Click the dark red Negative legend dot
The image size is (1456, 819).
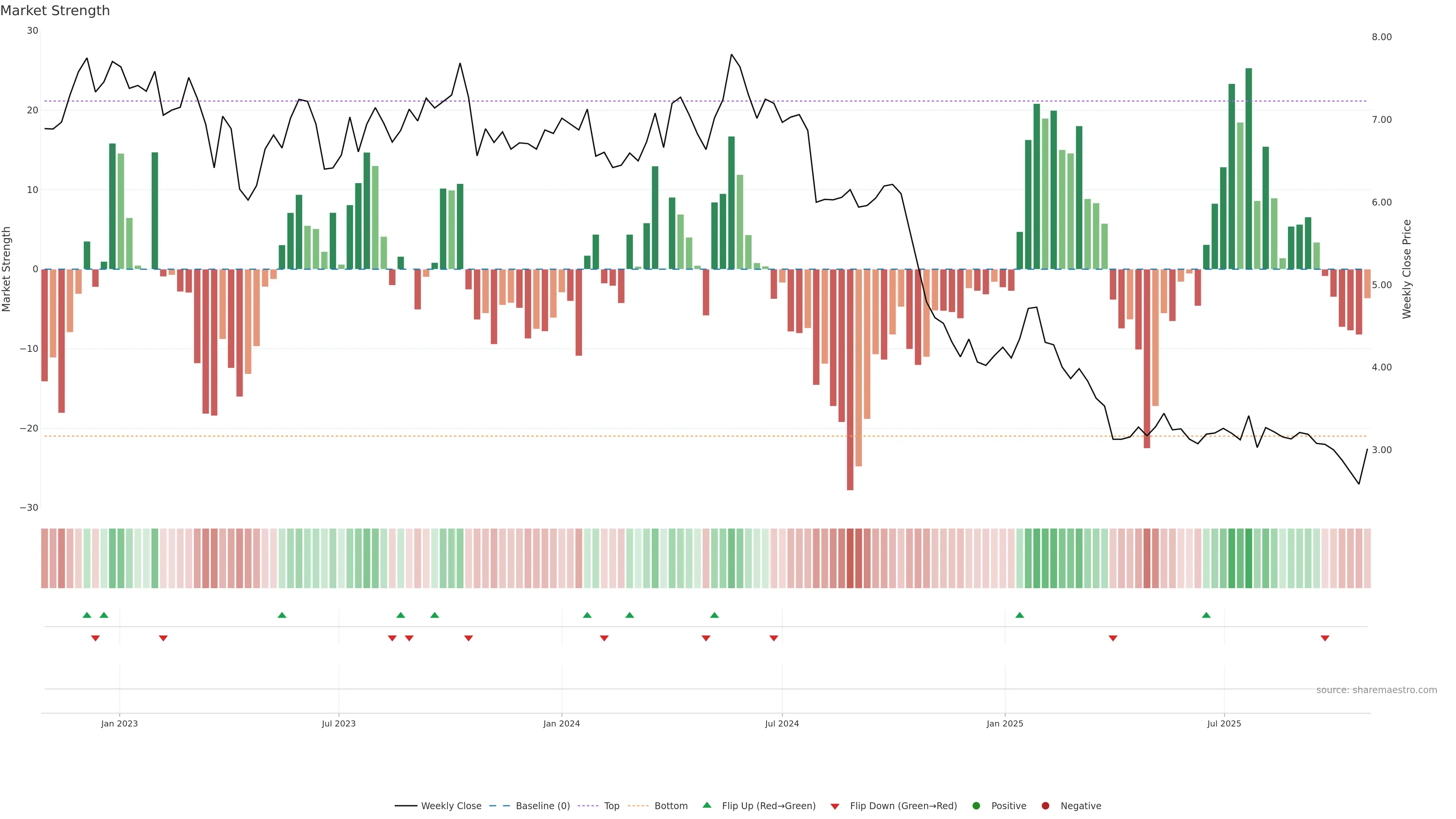(x=1045, y=805)
